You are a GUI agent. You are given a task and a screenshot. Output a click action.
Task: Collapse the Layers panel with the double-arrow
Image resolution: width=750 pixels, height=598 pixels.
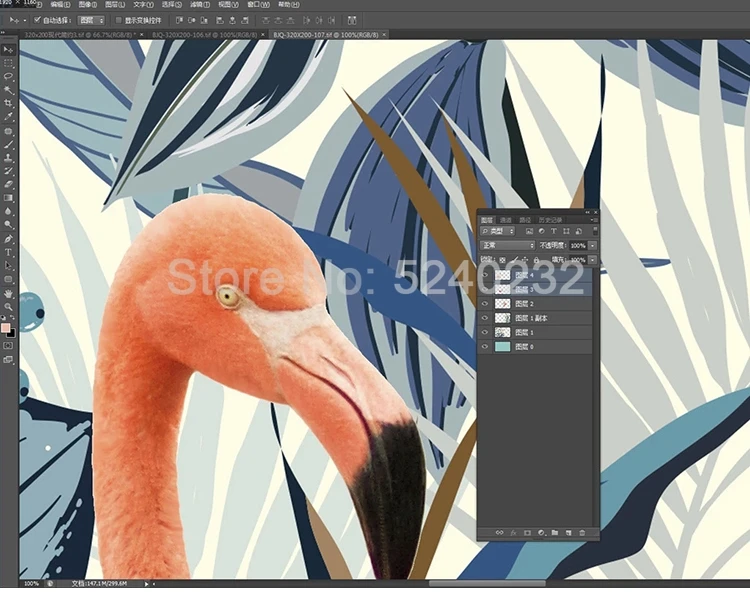[x=587, y=212]
